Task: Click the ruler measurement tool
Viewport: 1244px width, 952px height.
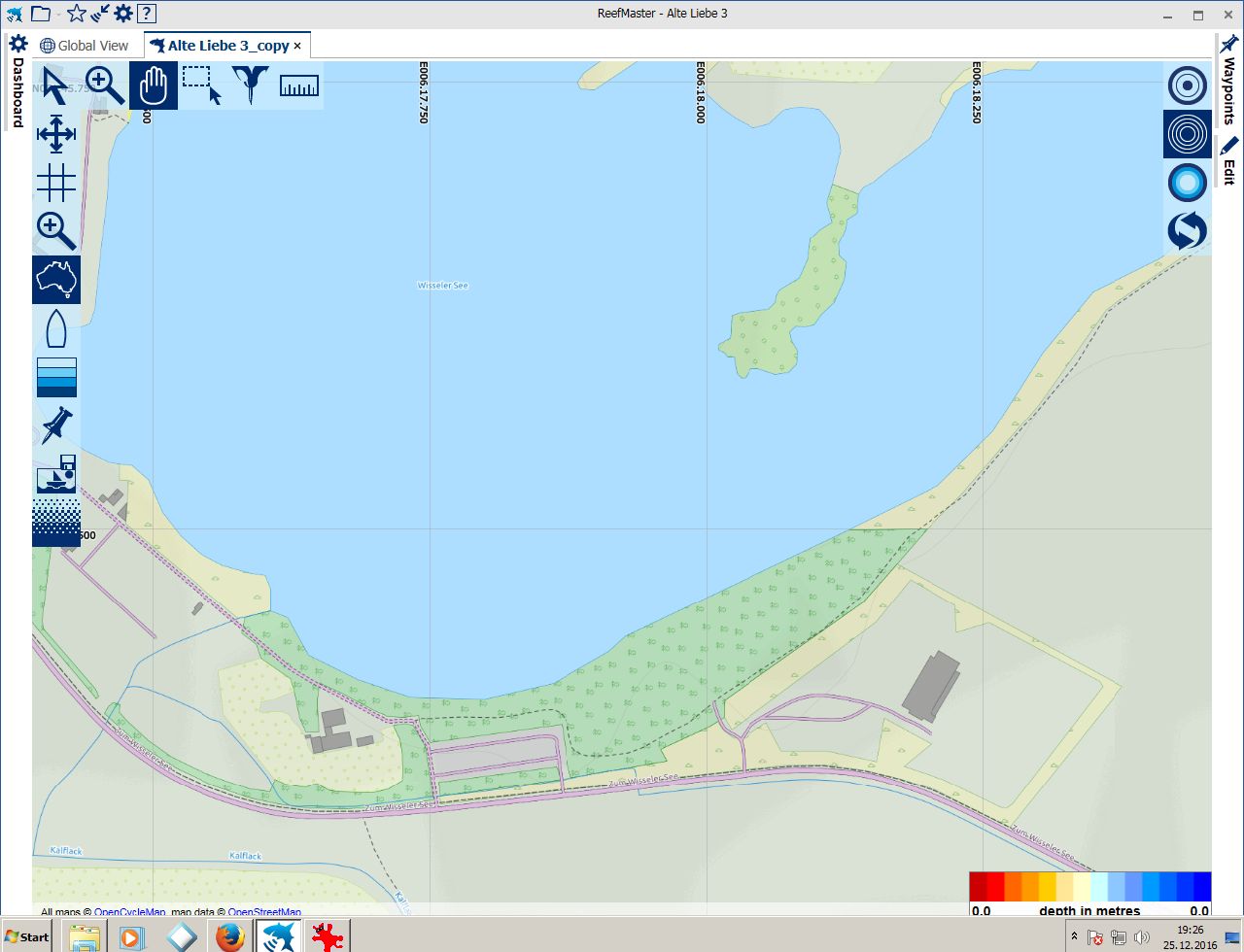Action: [299, 85]
